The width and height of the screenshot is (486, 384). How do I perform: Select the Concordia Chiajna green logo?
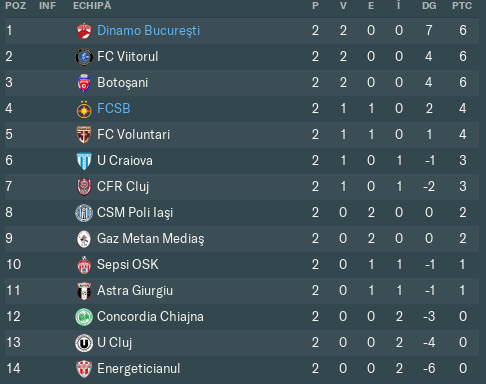pyautogui.click(x=84, y=317)
